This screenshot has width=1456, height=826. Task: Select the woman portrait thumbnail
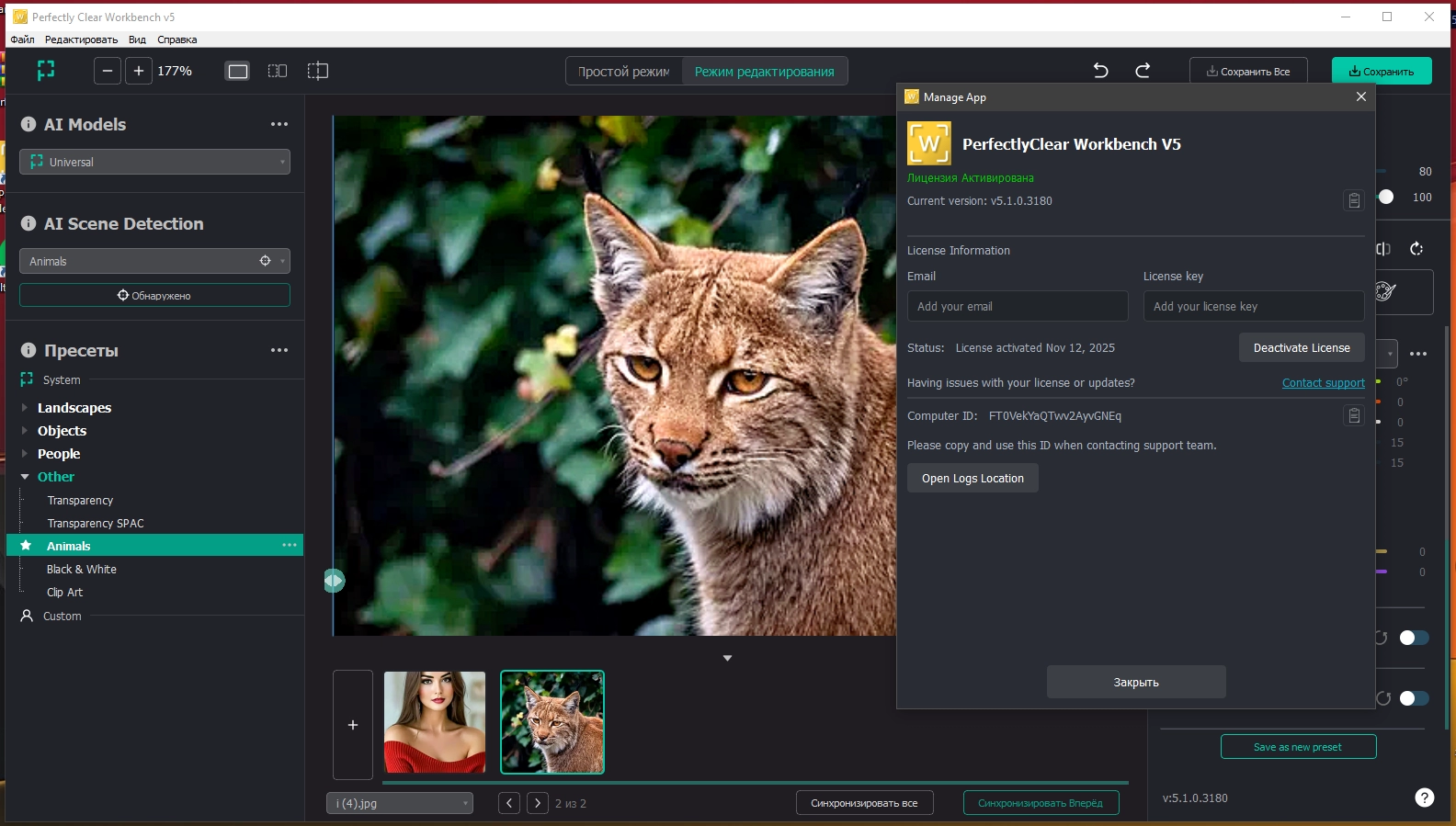pyautogui.click(x=435, y=722)
